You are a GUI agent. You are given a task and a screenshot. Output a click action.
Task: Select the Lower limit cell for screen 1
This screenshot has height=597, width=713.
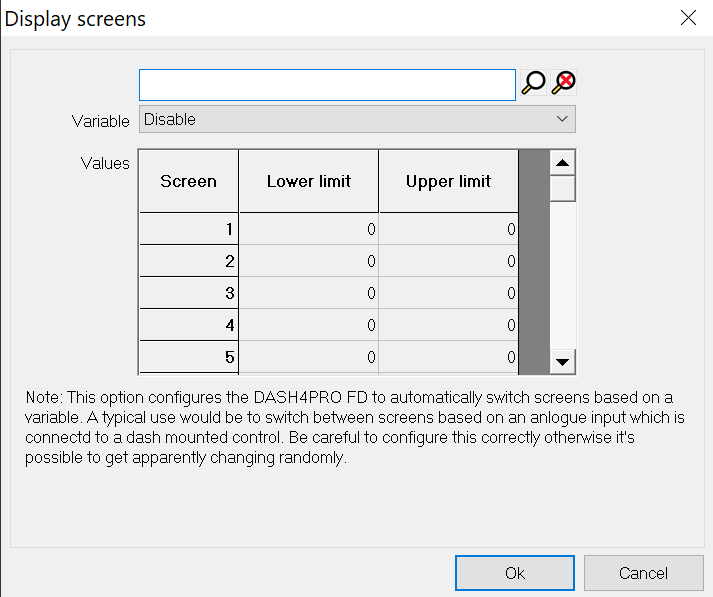308,229
